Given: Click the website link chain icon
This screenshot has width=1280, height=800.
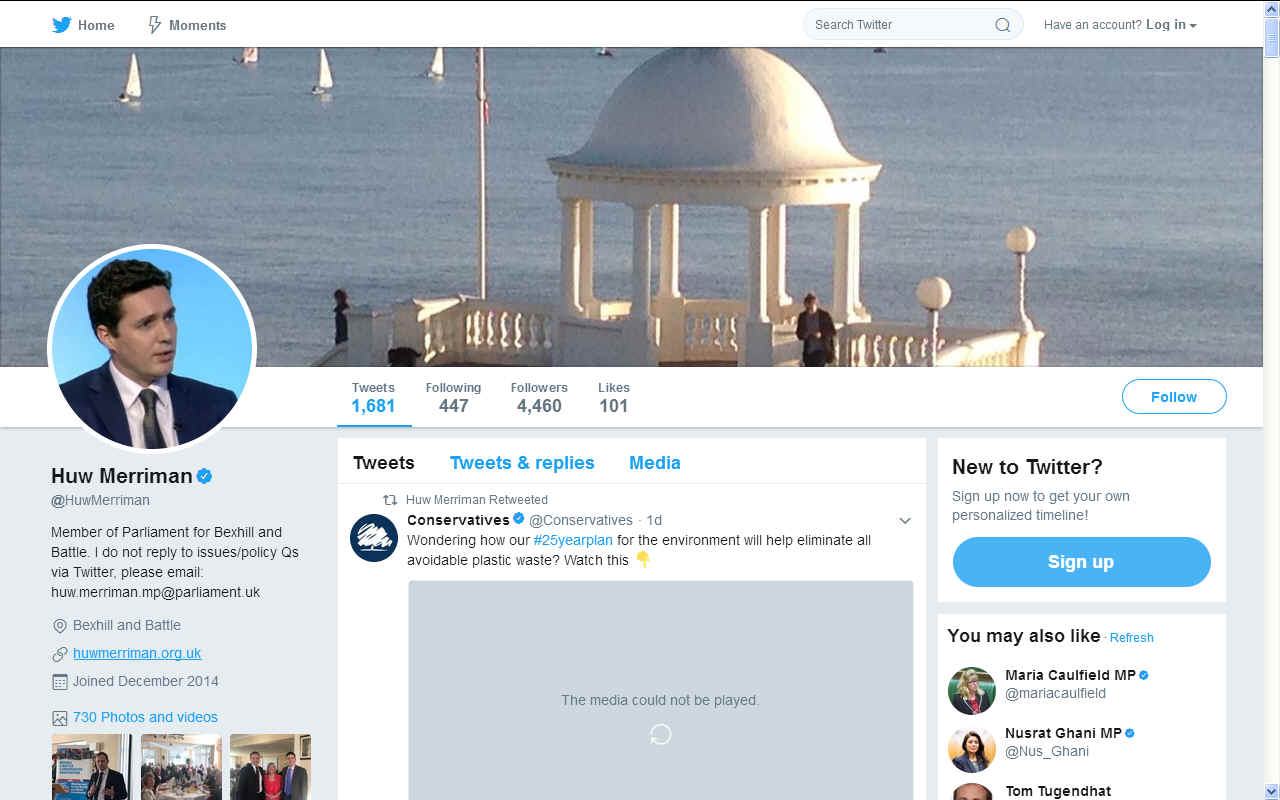Looking at the screenshot, I should pos(59,654).
